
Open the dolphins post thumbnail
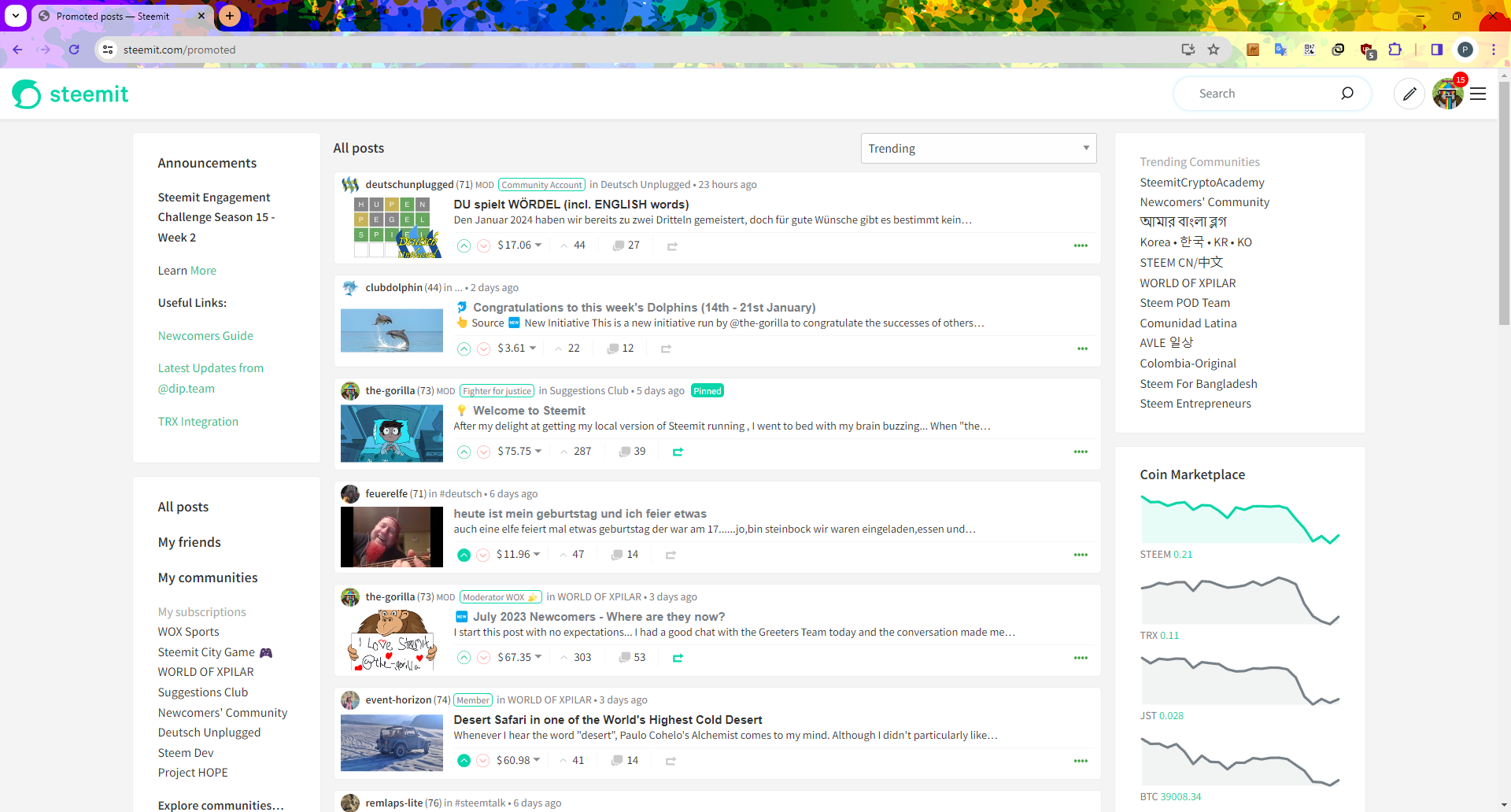click(x=392, y=330)
